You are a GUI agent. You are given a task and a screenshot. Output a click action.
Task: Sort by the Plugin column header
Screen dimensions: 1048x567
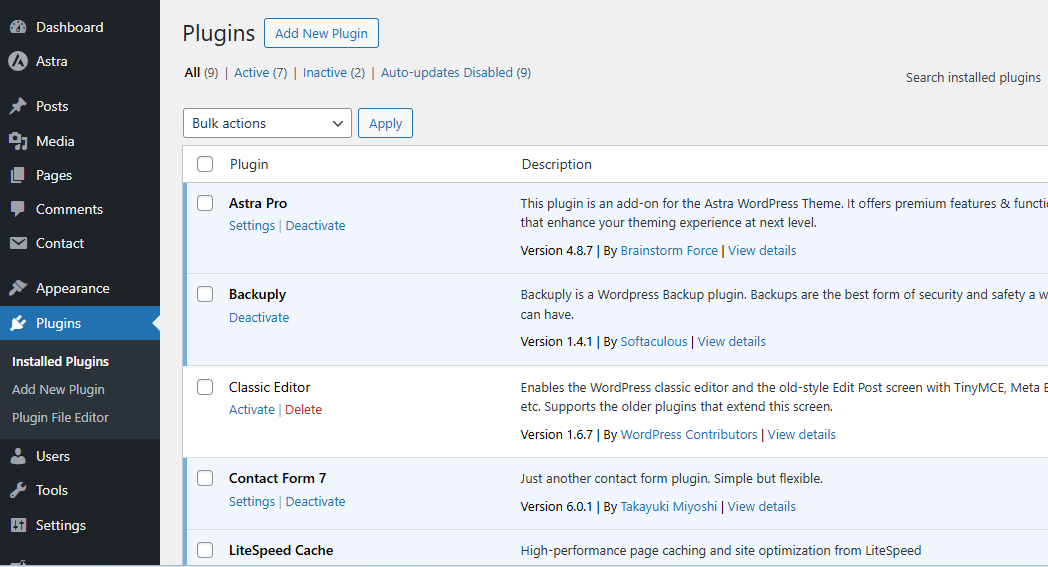coord(249,164)
